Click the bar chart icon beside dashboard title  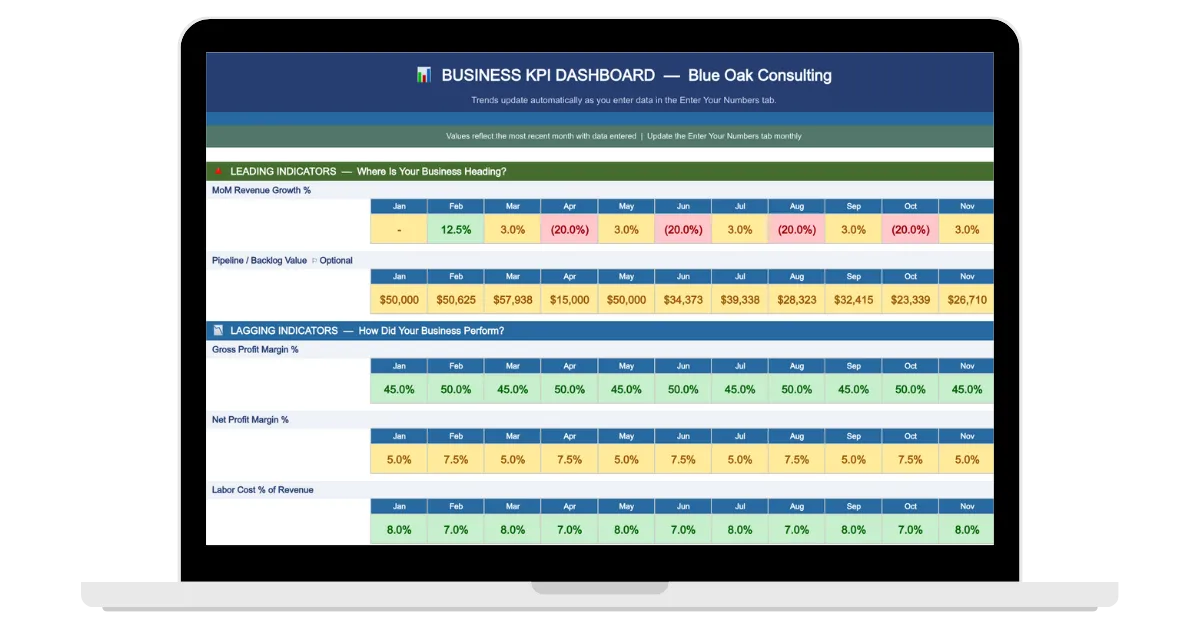[424, 75]
